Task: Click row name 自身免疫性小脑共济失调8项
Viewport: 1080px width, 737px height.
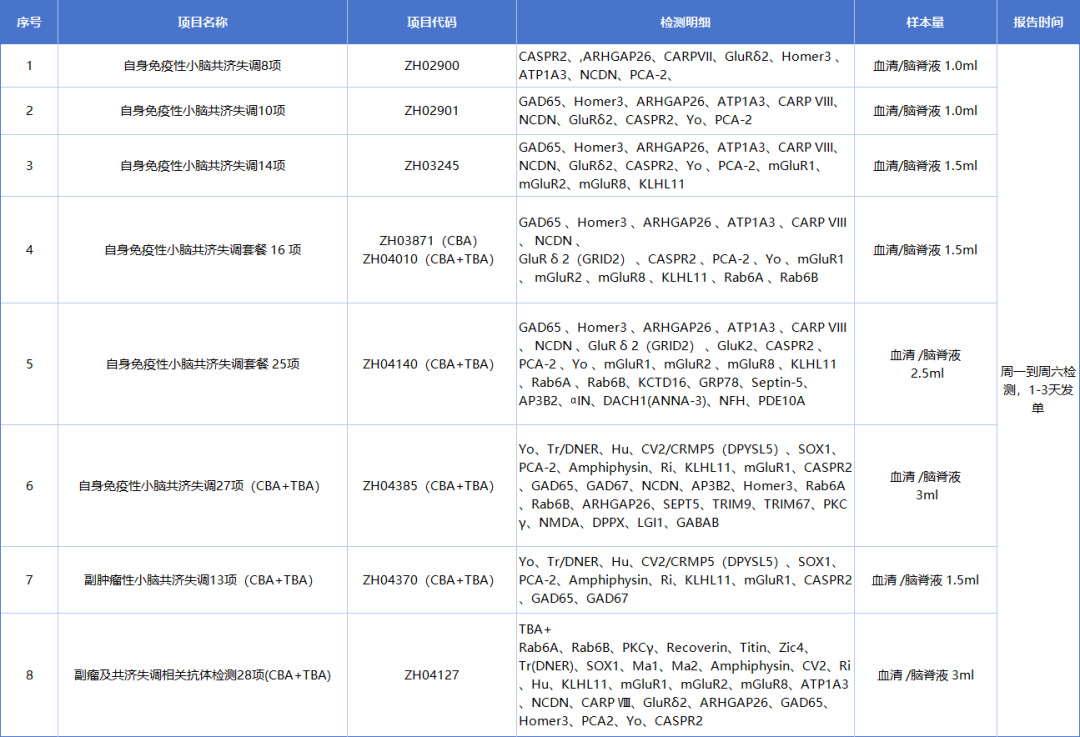Action: (202, 65)
